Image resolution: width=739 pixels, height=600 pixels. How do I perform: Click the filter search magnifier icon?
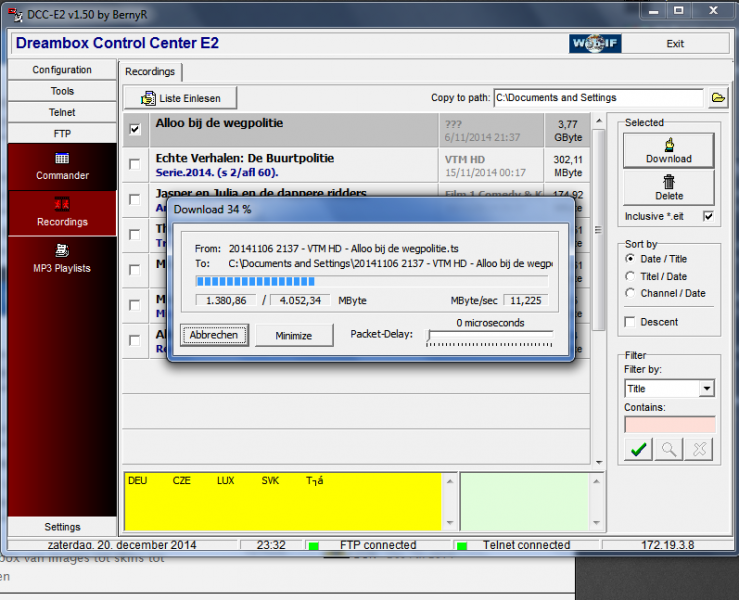pos(668,451)
